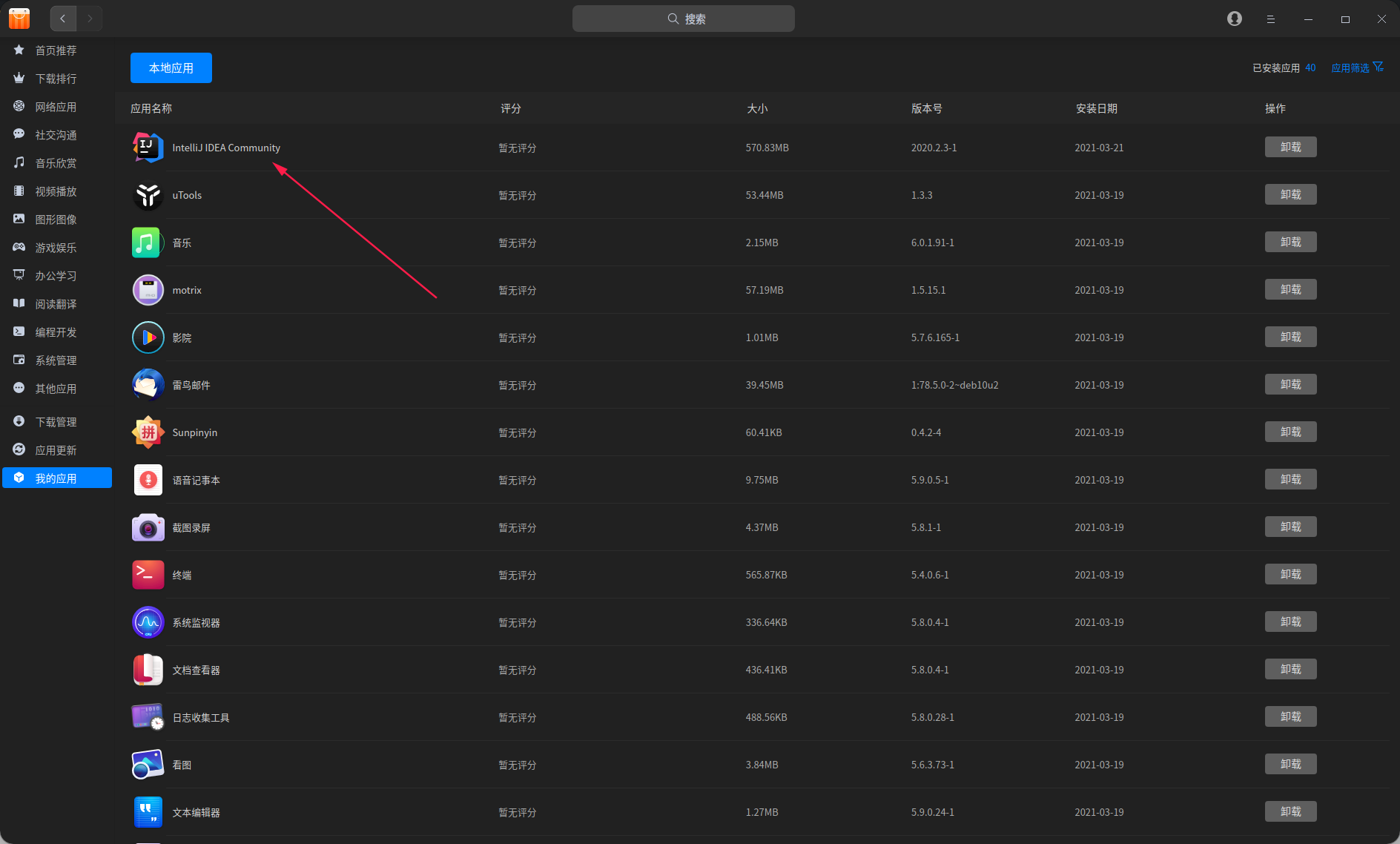
Task: Click the 评分 column header
Action: tap(511, 108)
